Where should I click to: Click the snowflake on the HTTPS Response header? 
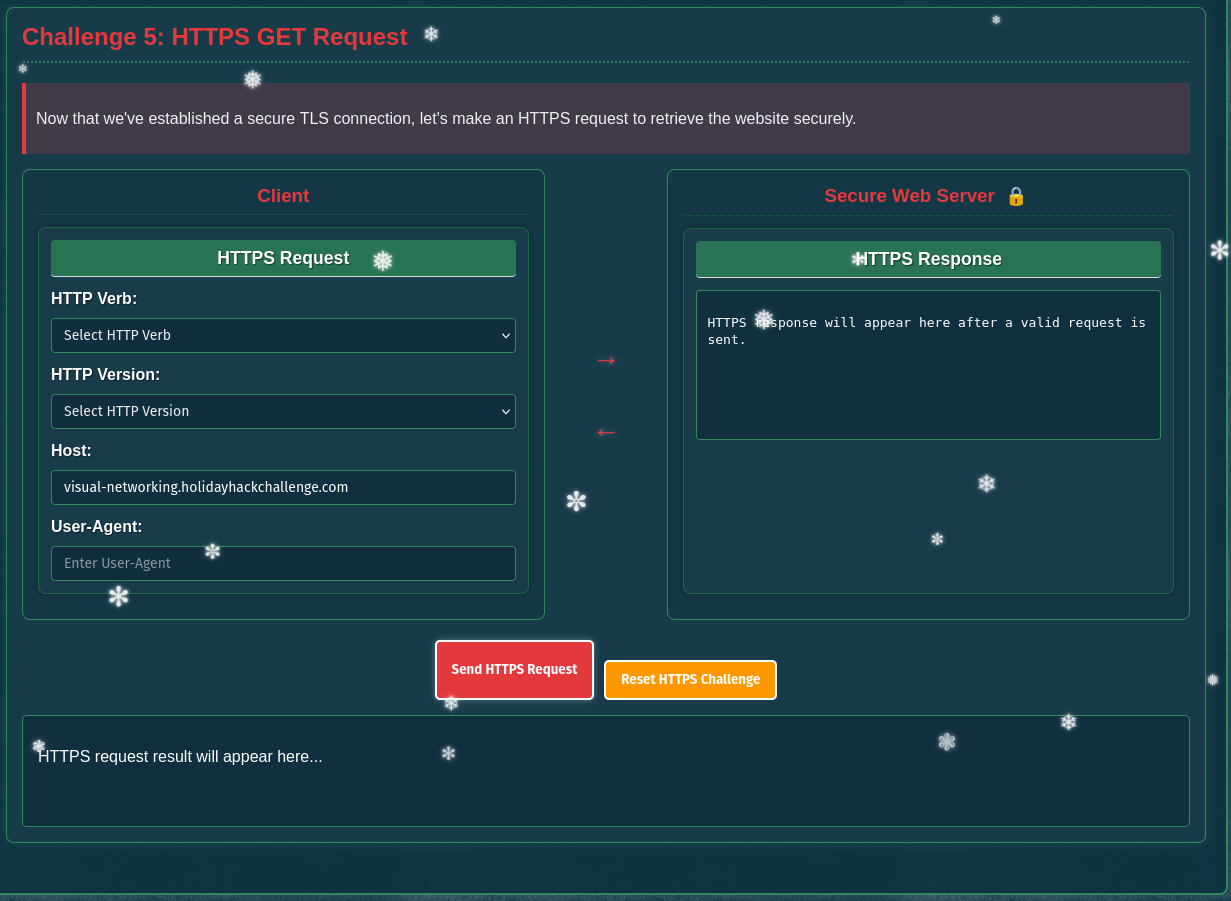(x=859, y=258)
